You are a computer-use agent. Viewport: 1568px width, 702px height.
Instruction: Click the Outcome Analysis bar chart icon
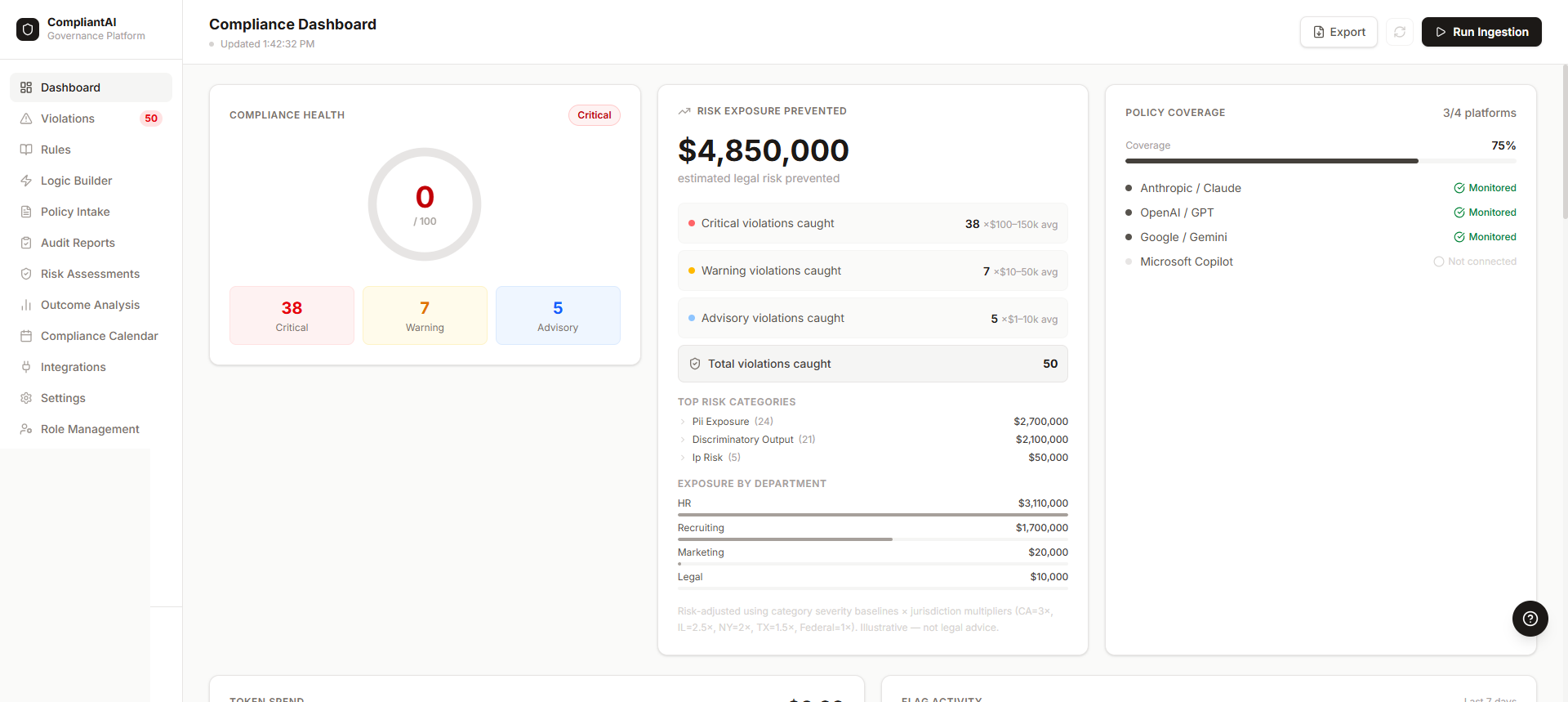point(26,305)
